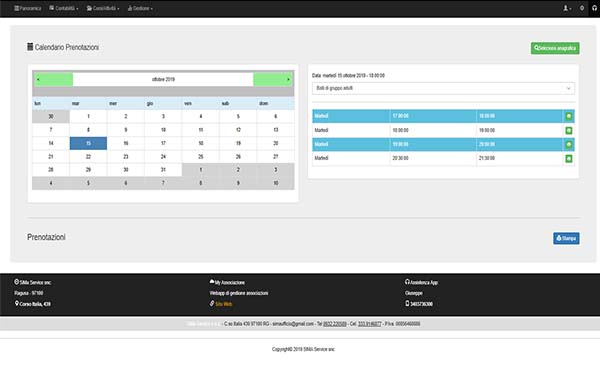The height and width of the screenshot is (376, 600).
Task: Expand the Gestione menu
Action: point(140,8)
